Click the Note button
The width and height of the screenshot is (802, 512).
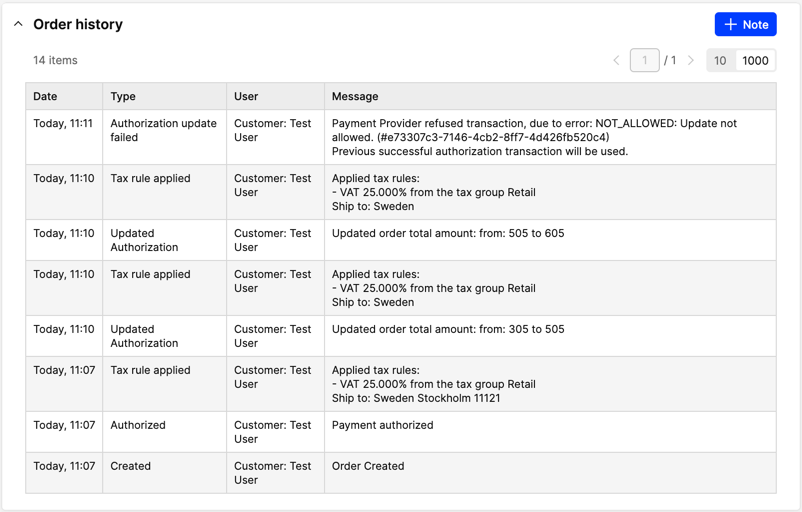pos(745,24)
